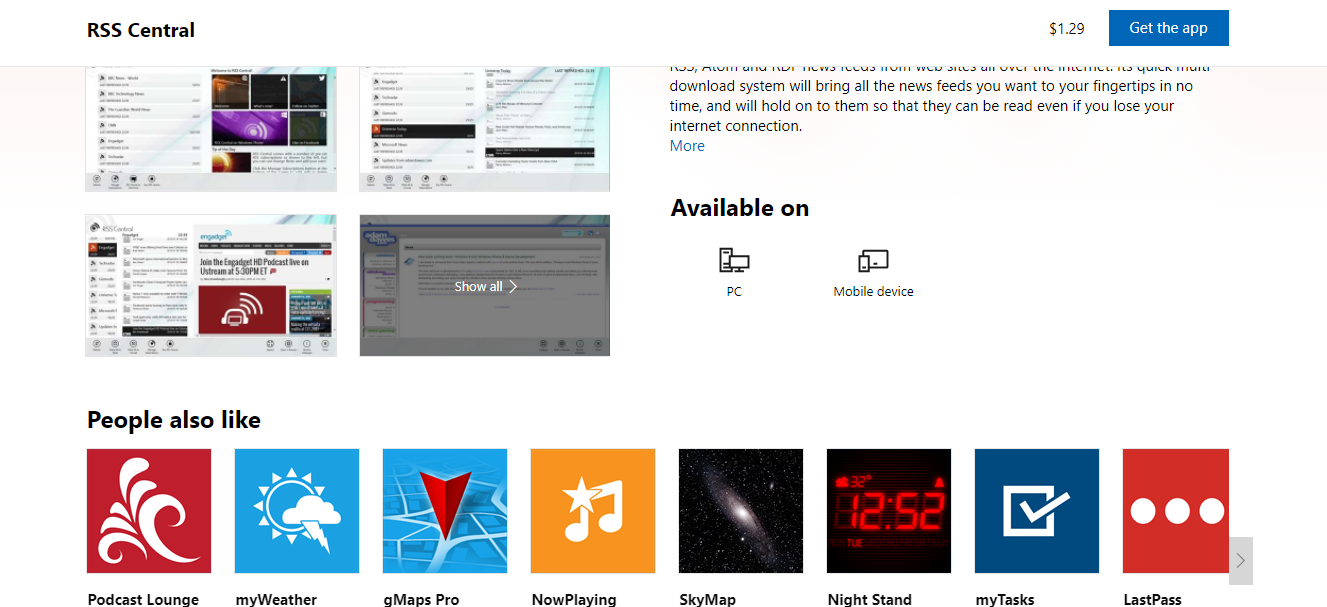The height and width of the screenshot is (607, 1327).
Task: Click the myWeather app name
Action: click(x=276, y=599)
